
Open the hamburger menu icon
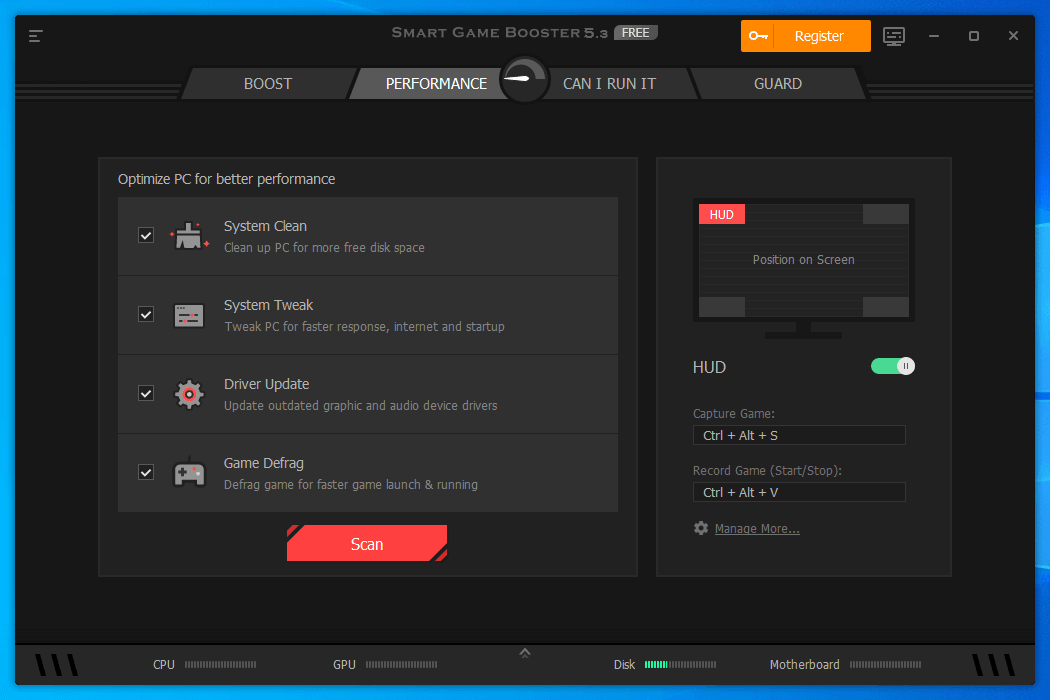pos(36,36)
